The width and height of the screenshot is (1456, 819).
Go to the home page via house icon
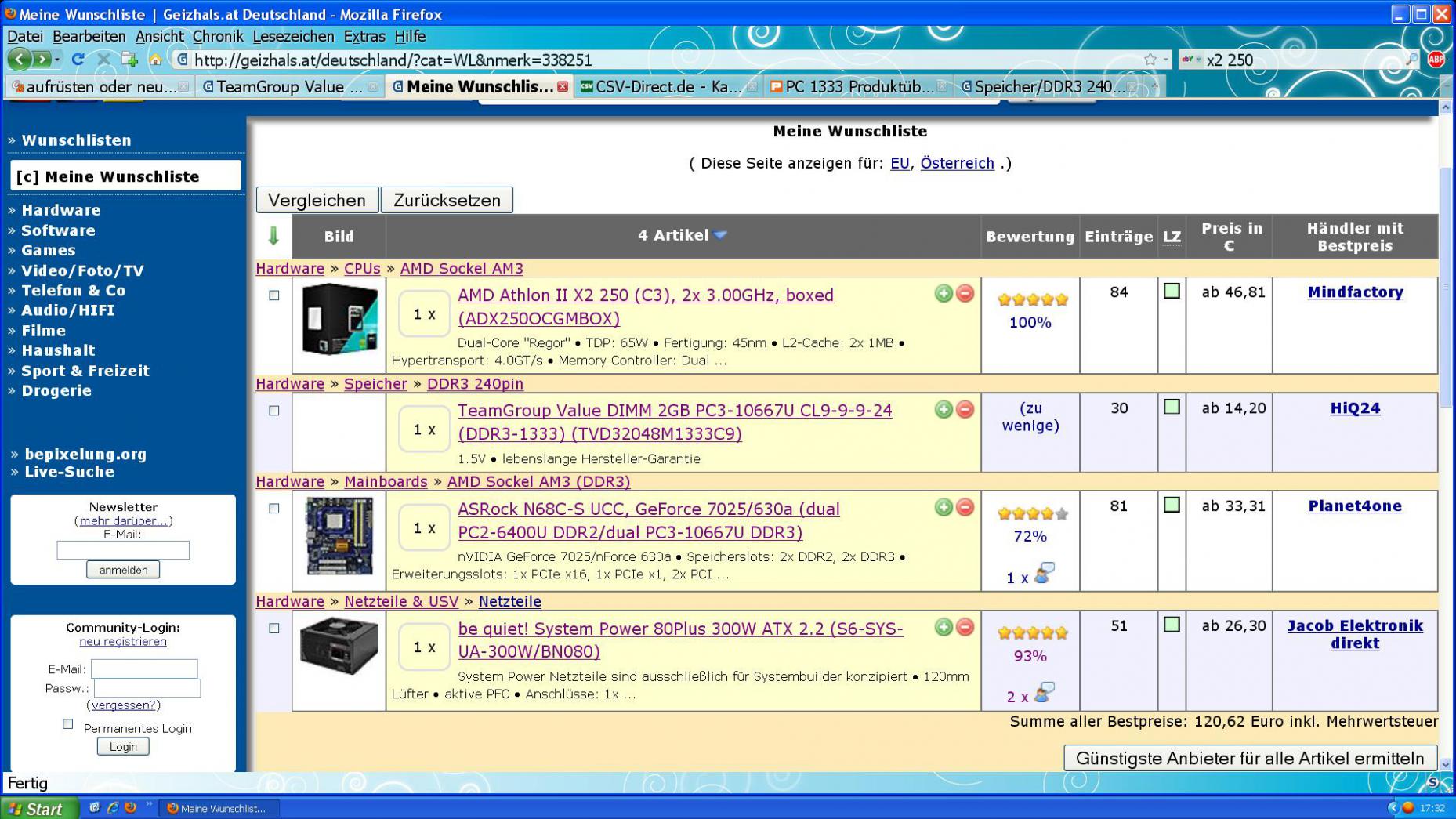155,60
